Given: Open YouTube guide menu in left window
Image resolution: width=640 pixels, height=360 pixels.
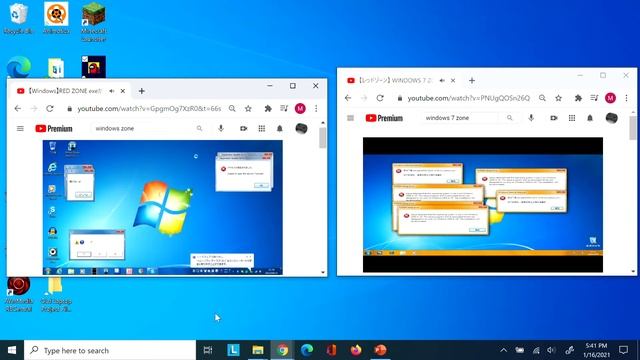Looking at the screenshot, I should pyautogui.click(x=20, y=129).
